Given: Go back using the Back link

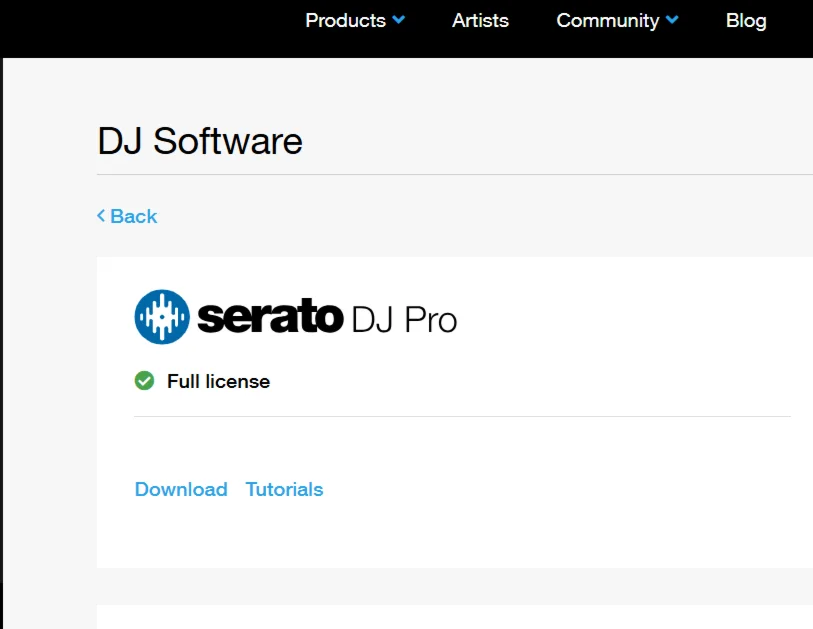Looking at the screenshot, I should coord(134,216).
